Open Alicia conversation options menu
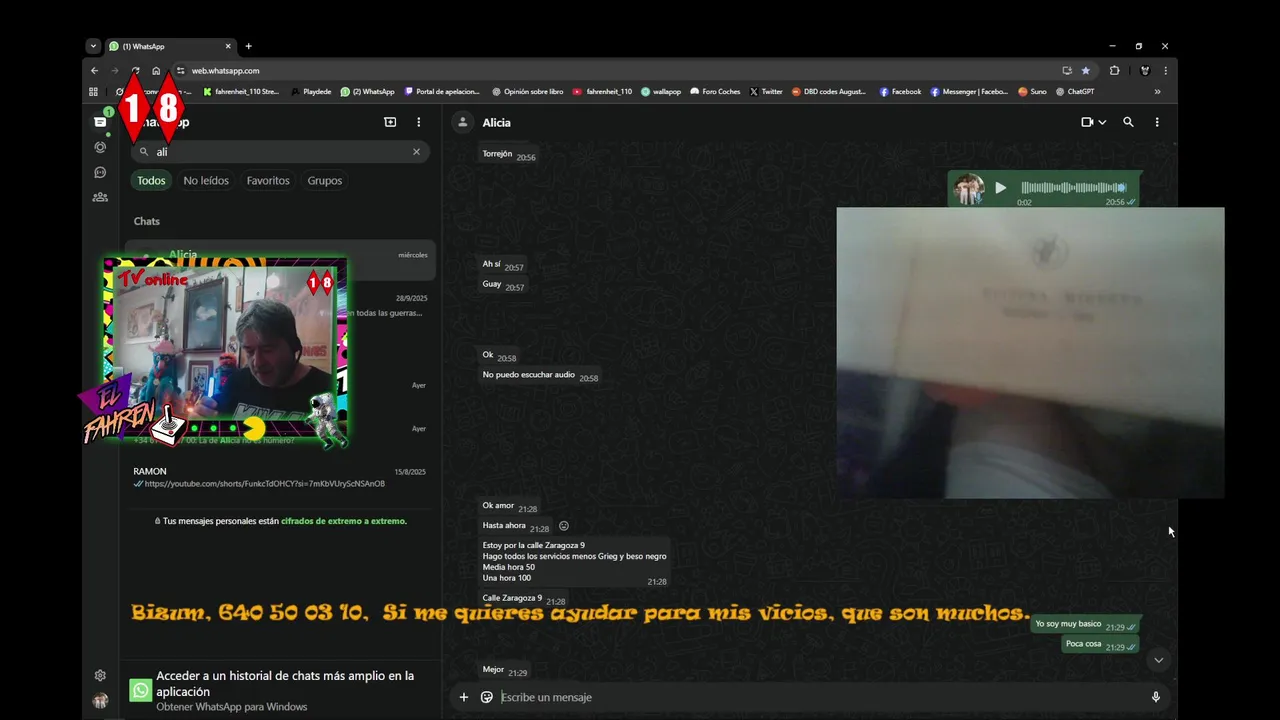This screenshot has height=720, width=1280. (x=1157, y=122)
